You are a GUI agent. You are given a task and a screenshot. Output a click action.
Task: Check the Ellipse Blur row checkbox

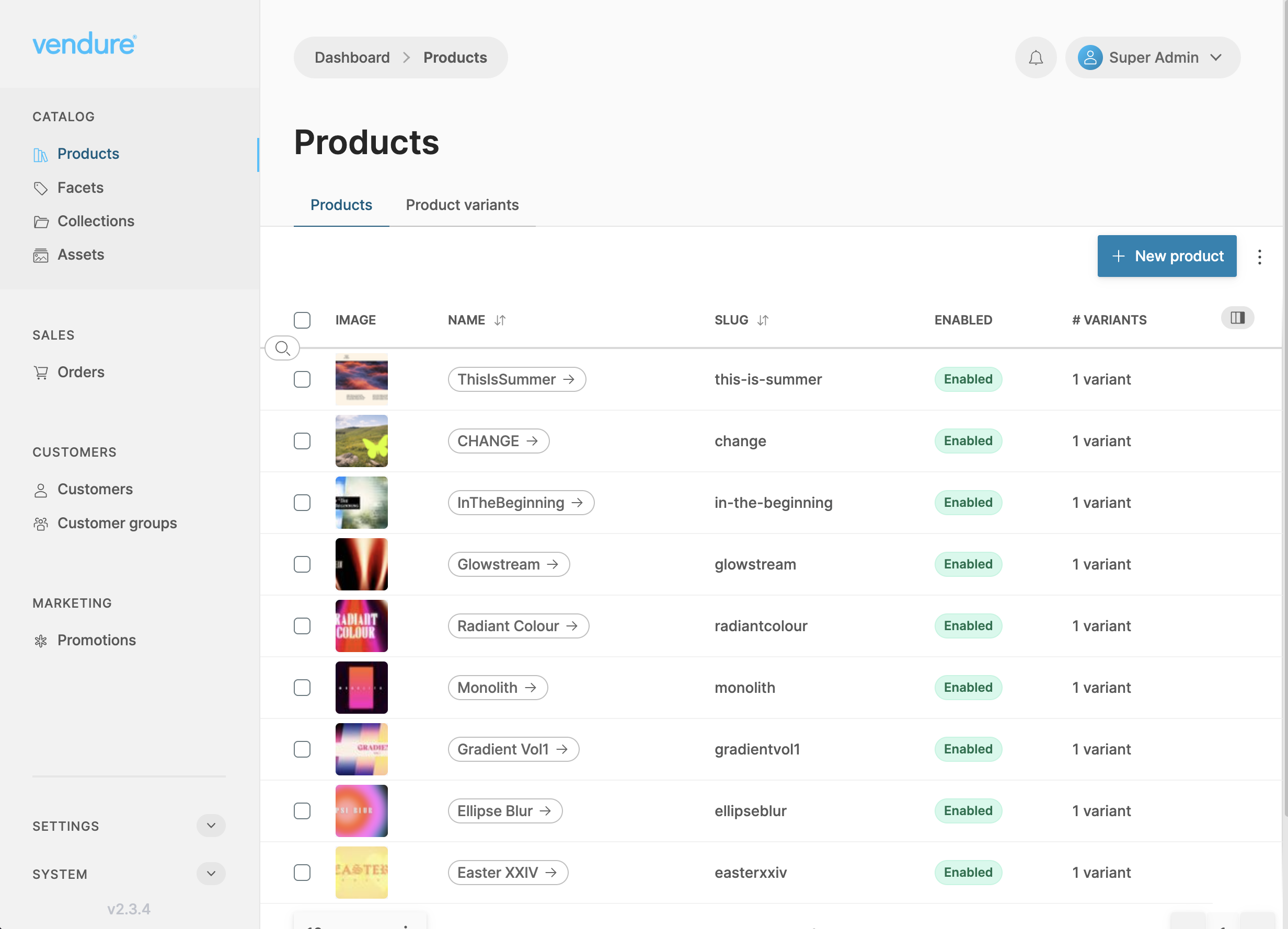[x=302, y=811]
